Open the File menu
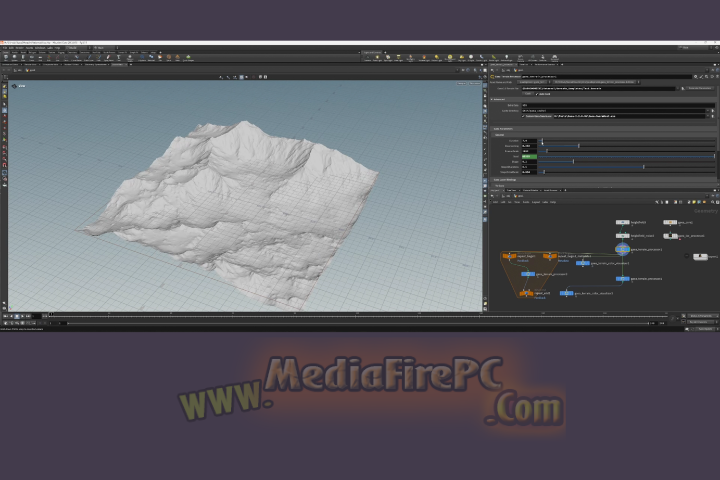 5,48
